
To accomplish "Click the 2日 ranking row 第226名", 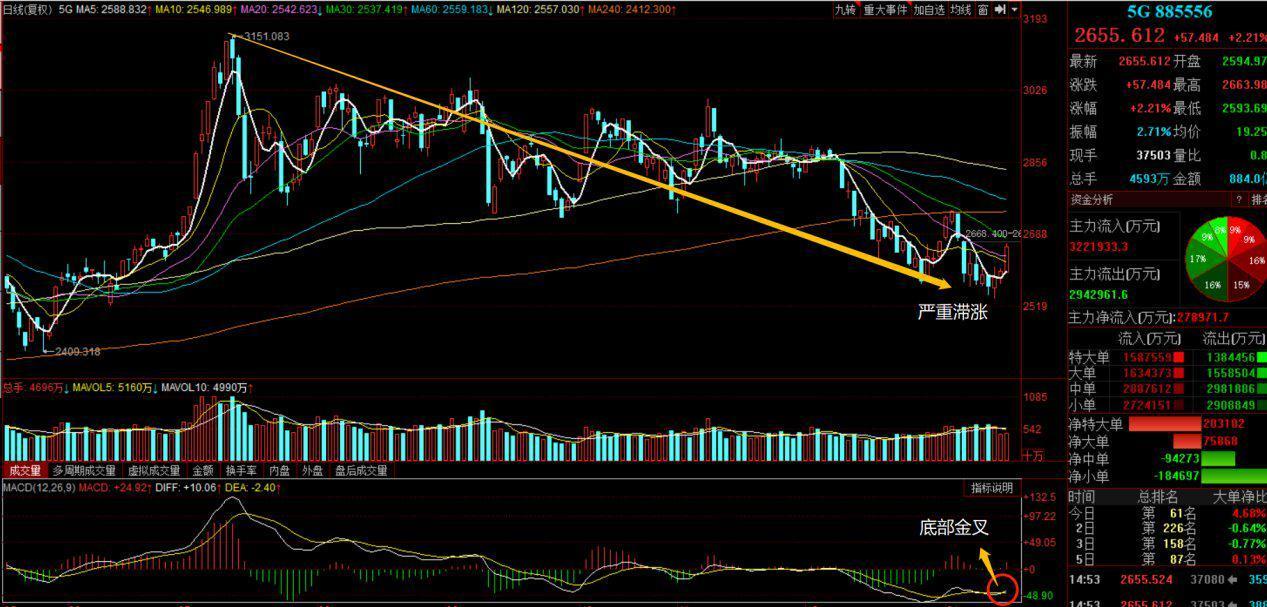I will [x=1167, y=528].
